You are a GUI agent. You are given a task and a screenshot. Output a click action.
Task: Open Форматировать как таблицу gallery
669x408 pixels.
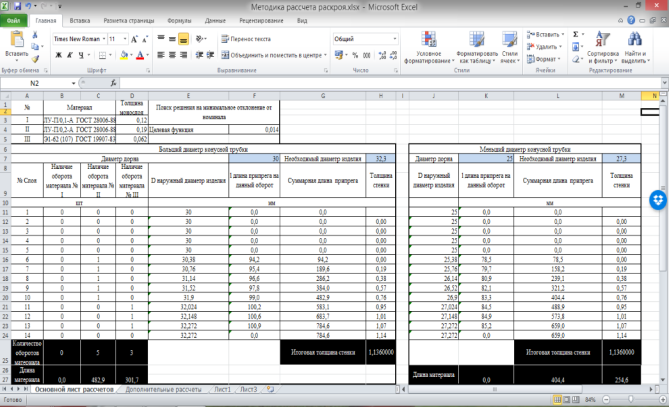(477, 47)
